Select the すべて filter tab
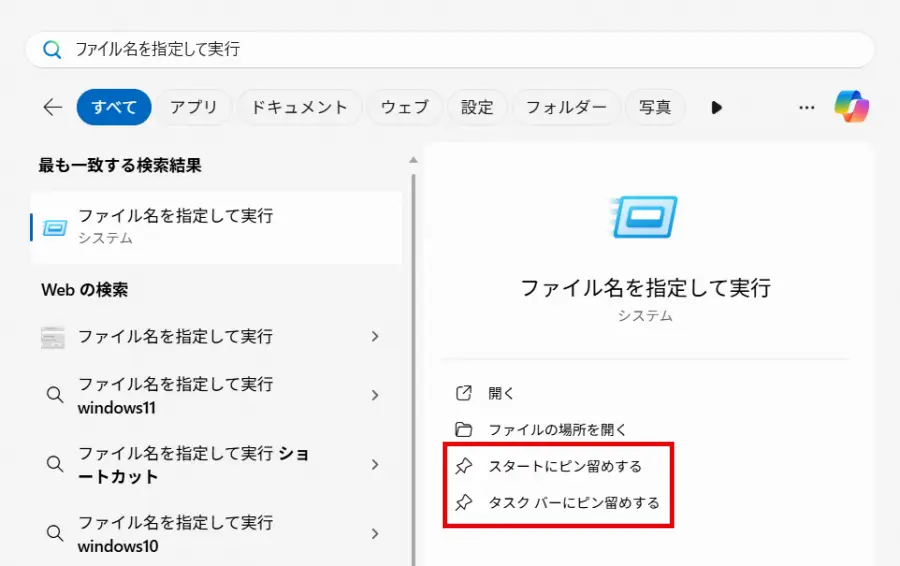This screenshot has width=900, height=566. 114,107
